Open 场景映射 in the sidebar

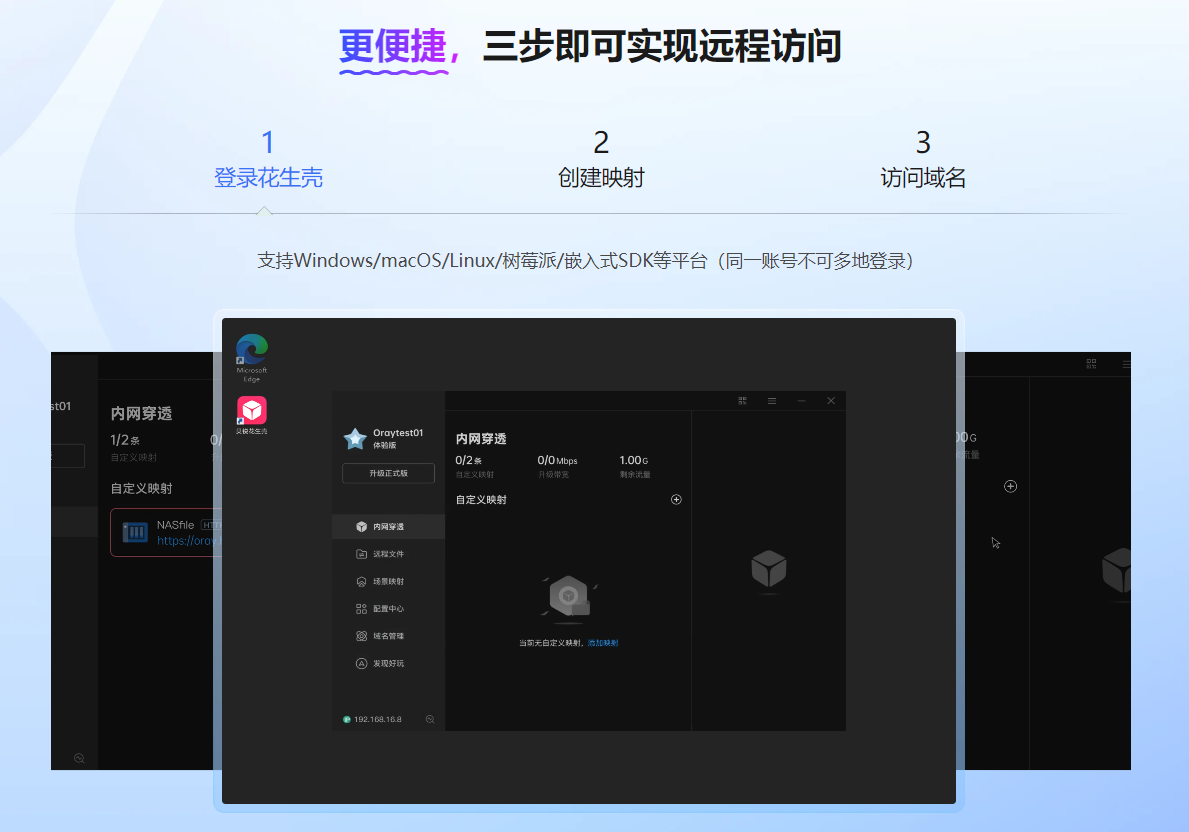point(388,581)
